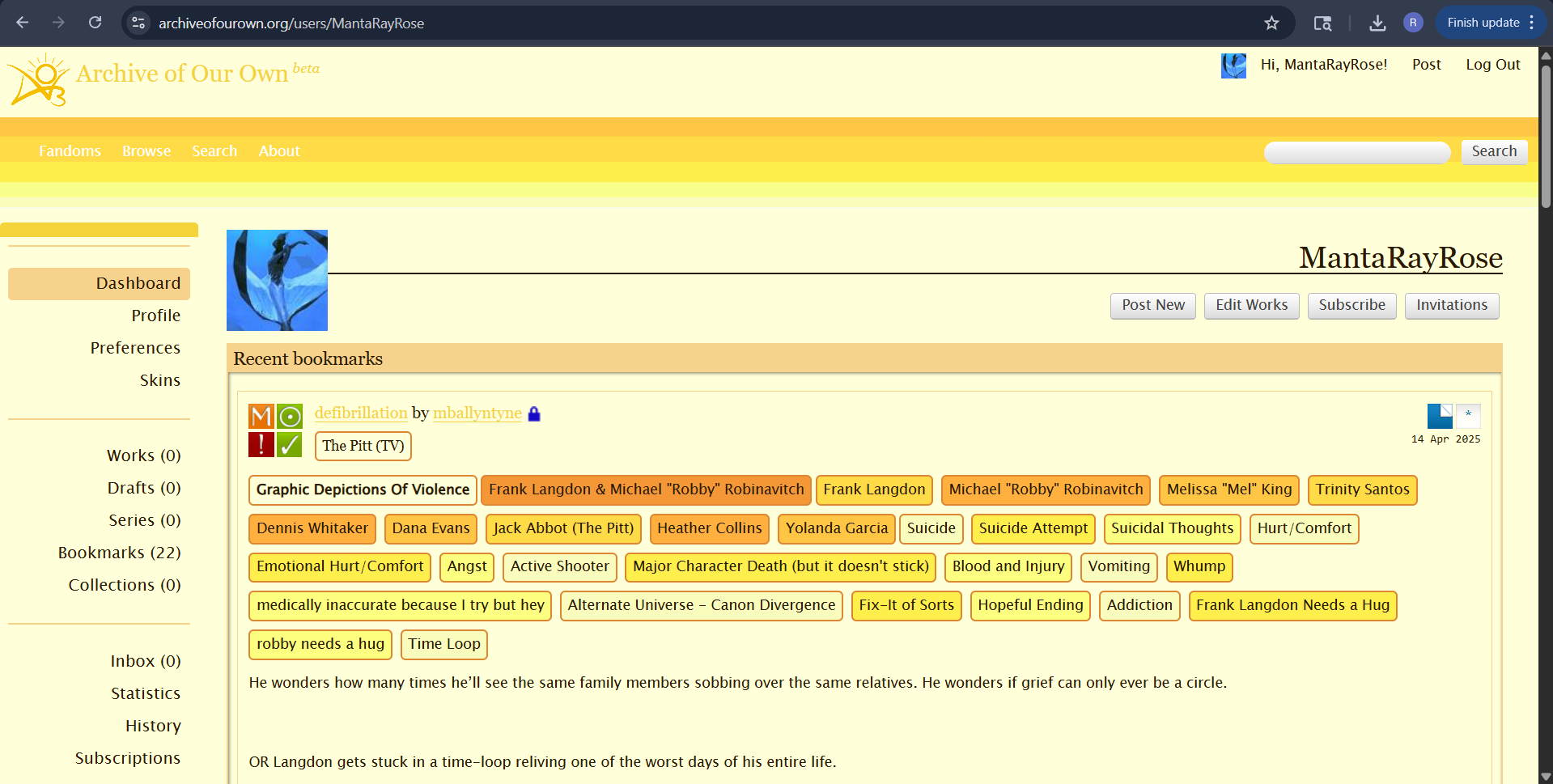Click the scrollbar down arrow
The image size is (1553, 784).
coord(1546,777)
